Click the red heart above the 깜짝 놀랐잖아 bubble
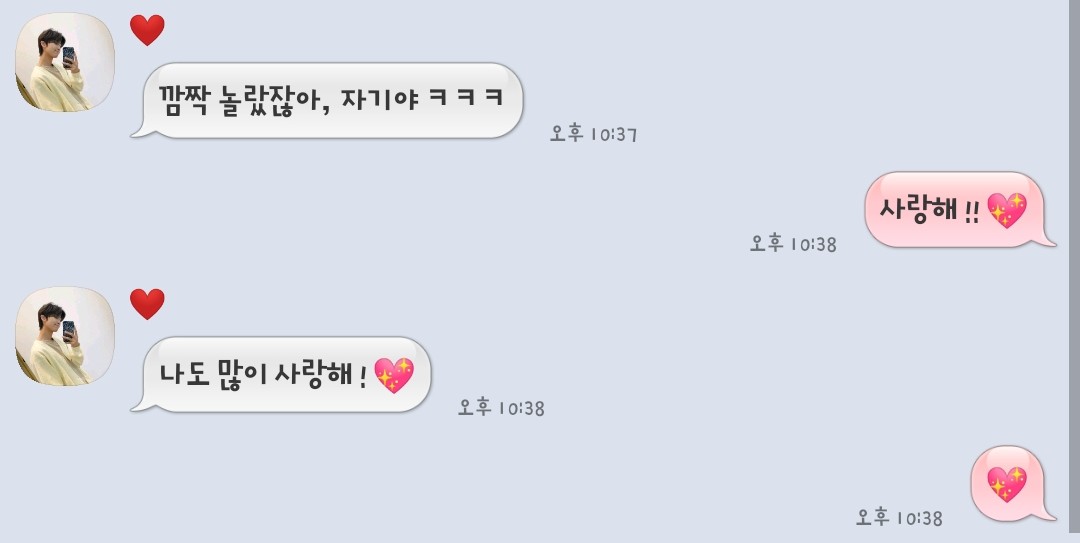This screenshot has width=1080, height=543. [147, 30]
